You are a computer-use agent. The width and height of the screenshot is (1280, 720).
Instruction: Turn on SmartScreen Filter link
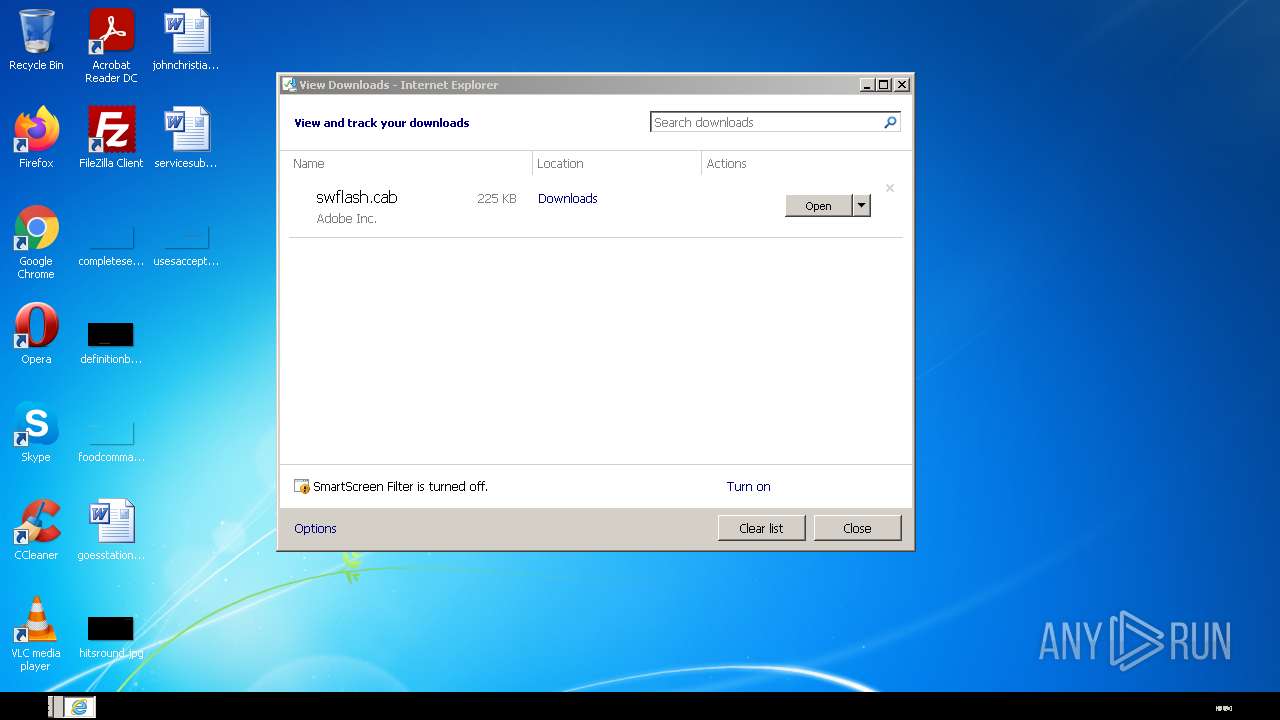(748, 487)
